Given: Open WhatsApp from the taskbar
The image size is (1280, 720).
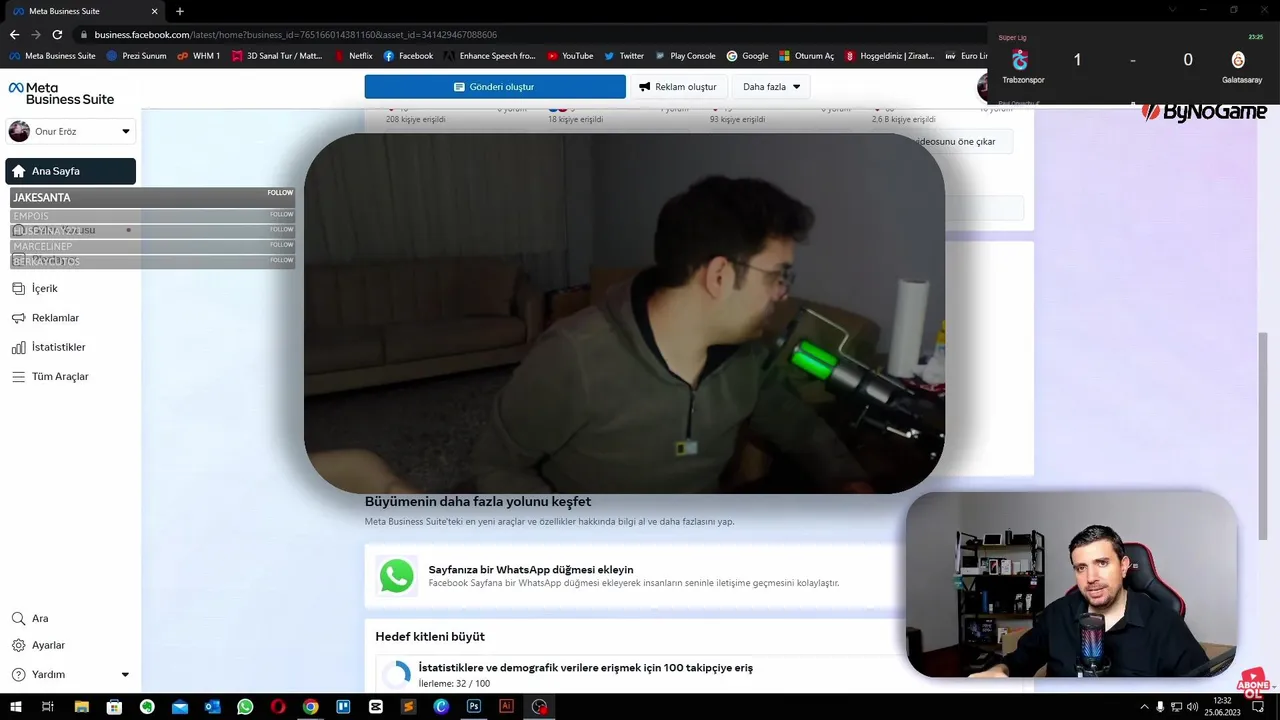Looking at the screenshot, I should pyautogui.click(x=245, y=707).
